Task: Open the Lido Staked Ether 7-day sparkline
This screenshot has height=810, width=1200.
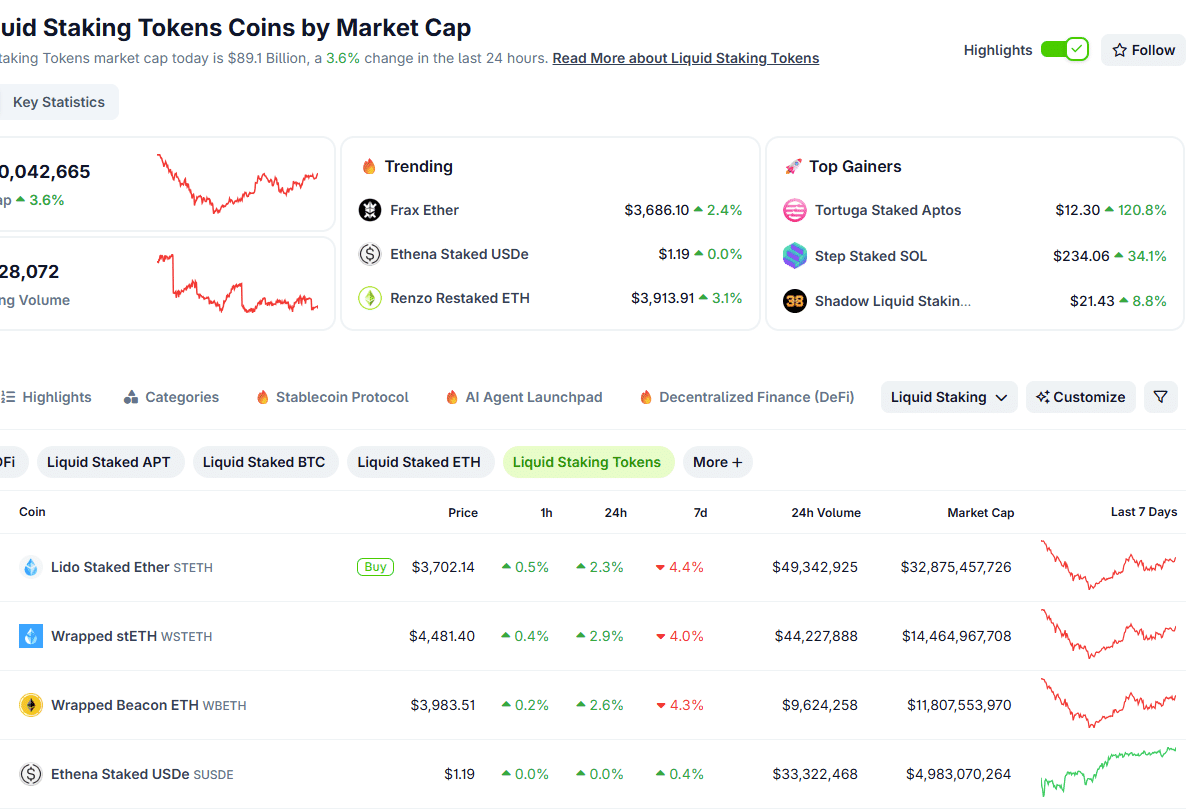Action: 1108,564
